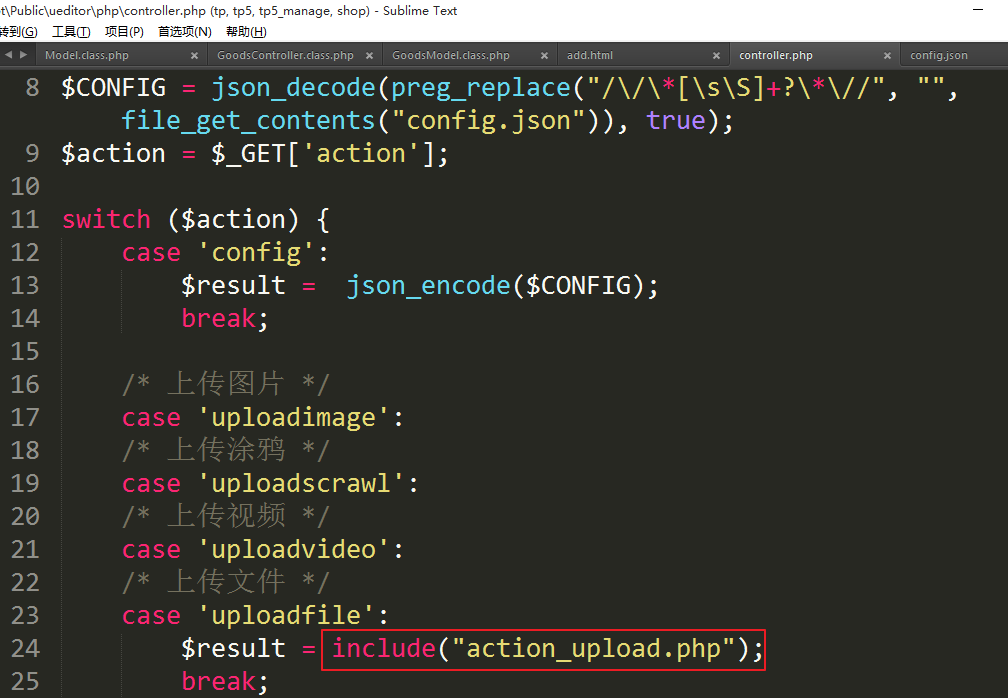
Task: Click line number 24 in gutter
Action: coord(25,649)
